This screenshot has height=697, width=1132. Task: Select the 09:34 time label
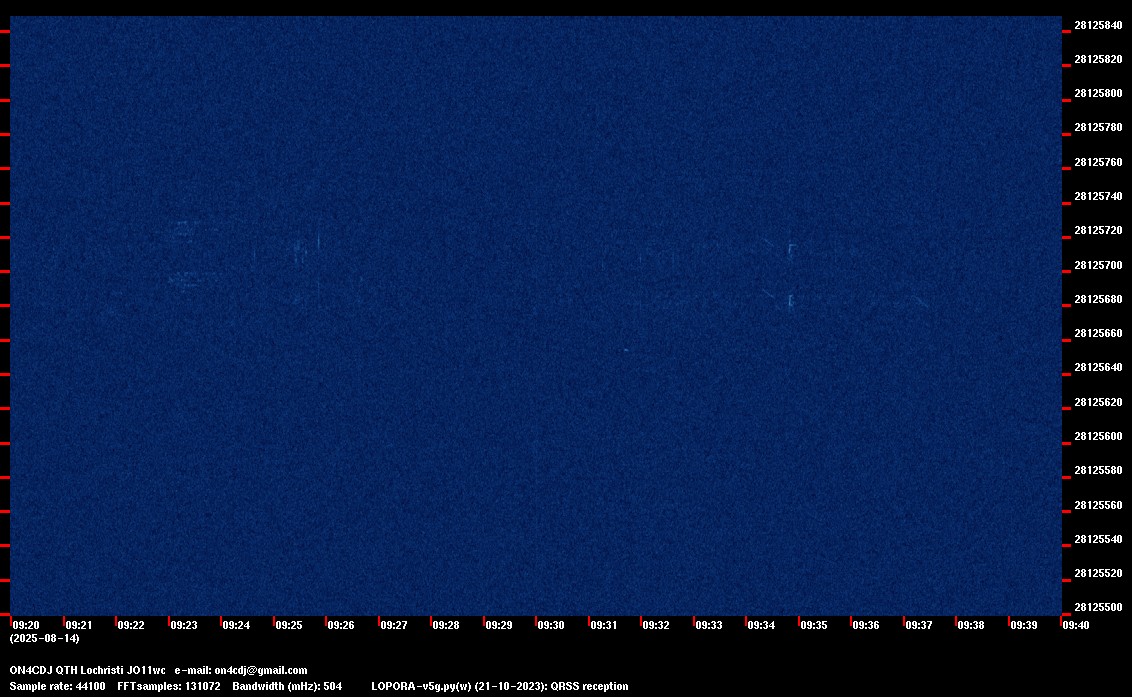[761, 625]
